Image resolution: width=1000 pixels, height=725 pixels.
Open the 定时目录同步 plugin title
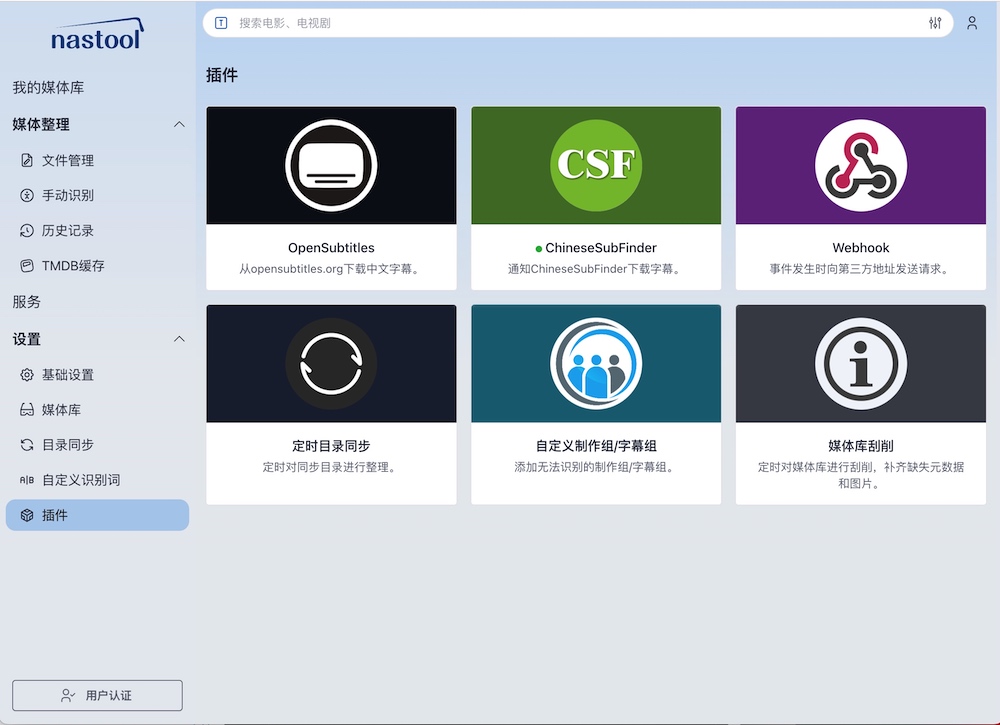331,446
